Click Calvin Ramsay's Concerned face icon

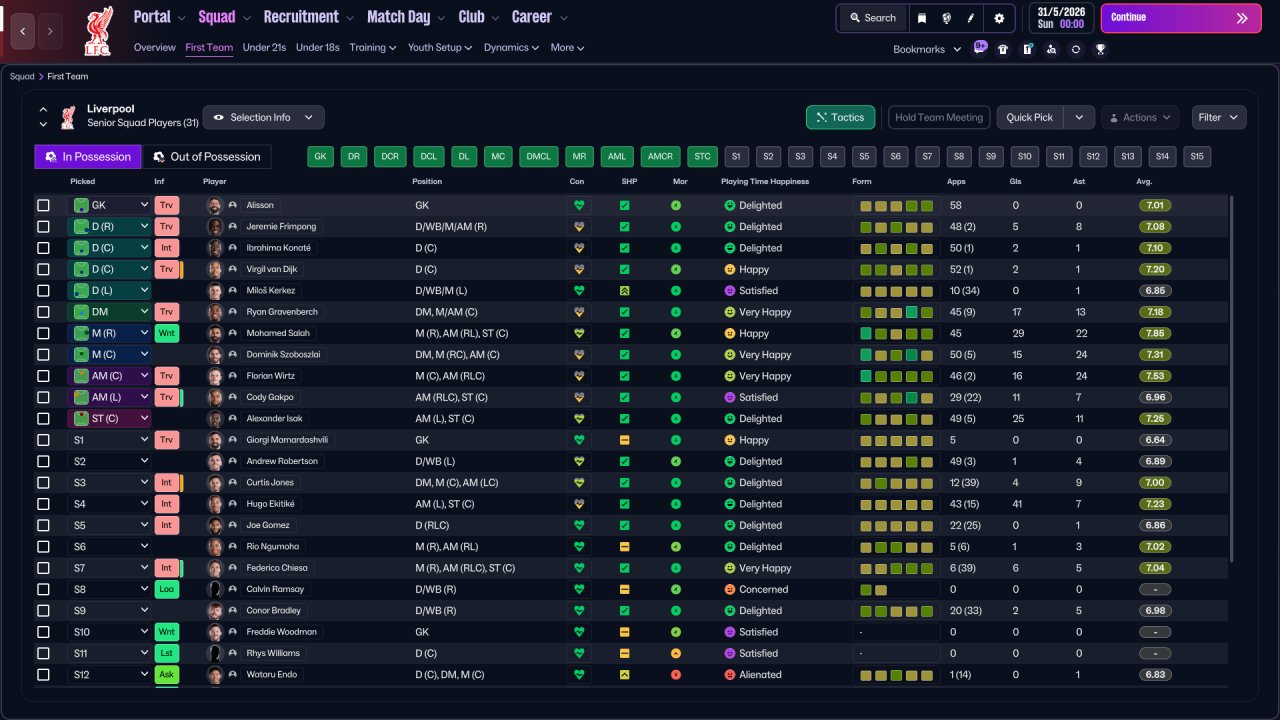[730, 589]
